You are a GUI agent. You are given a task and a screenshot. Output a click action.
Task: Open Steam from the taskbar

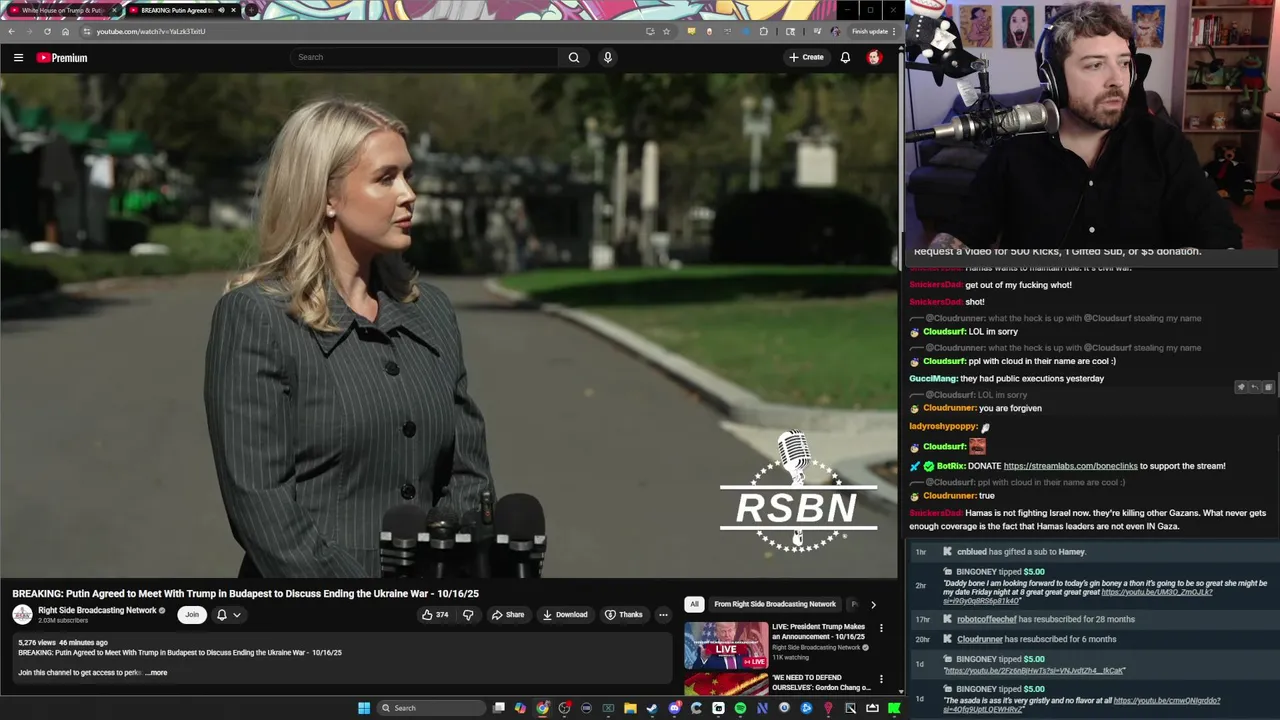(x=652, y=708)
